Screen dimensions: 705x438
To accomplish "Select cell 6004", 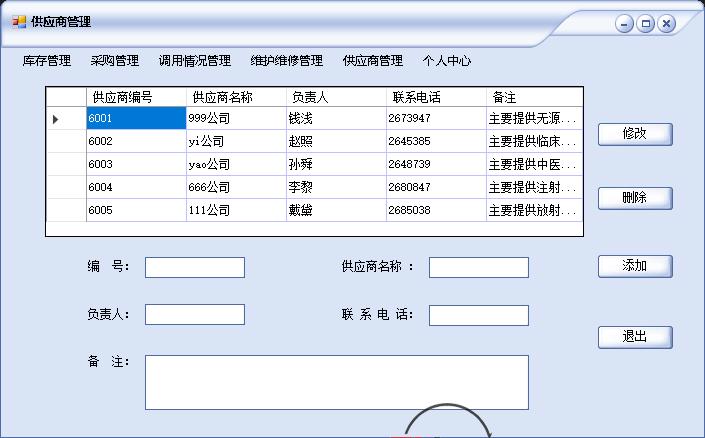I will [136, 187].
